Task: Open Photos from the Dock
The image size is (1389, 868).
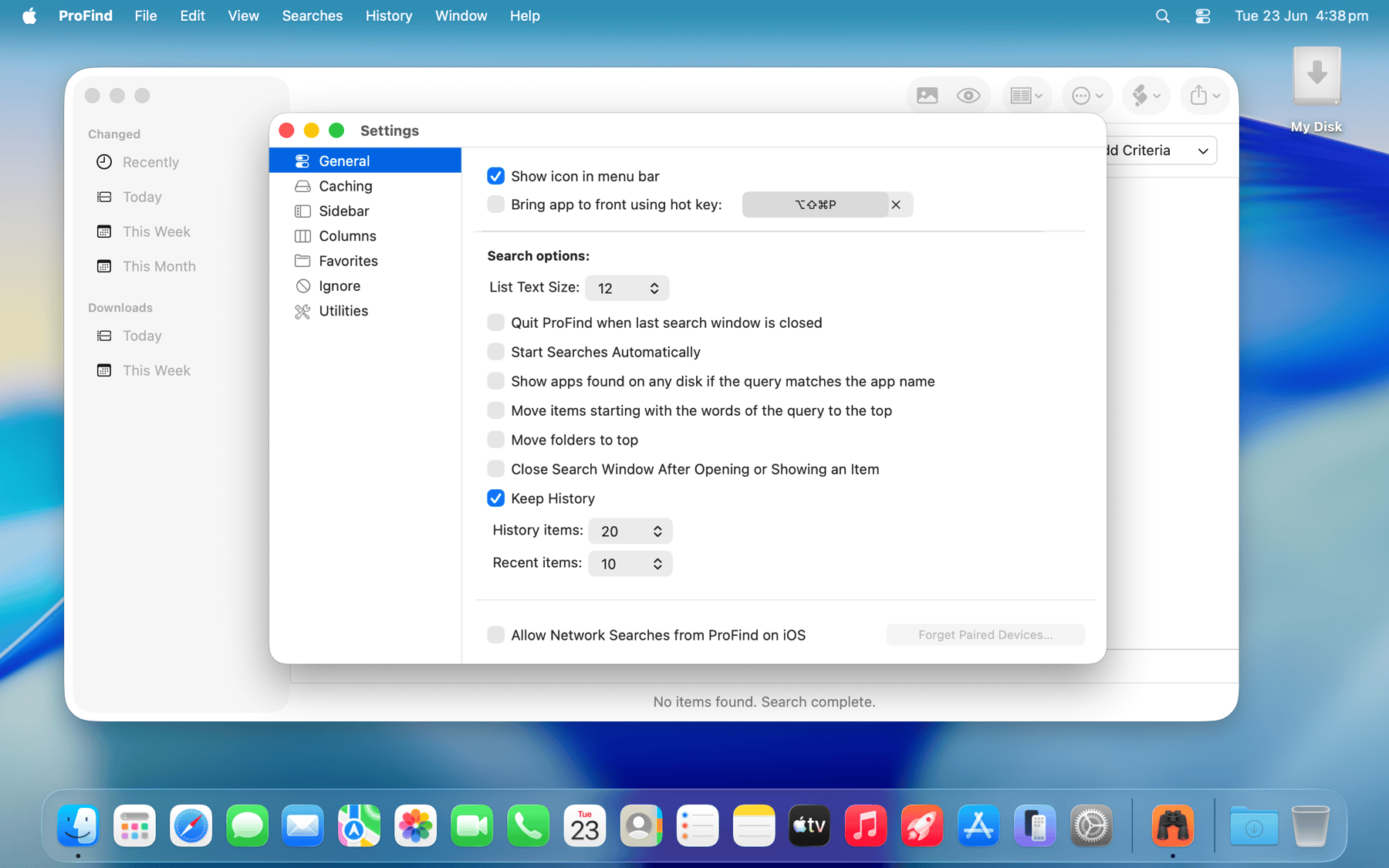Action: tap(415, 826)
